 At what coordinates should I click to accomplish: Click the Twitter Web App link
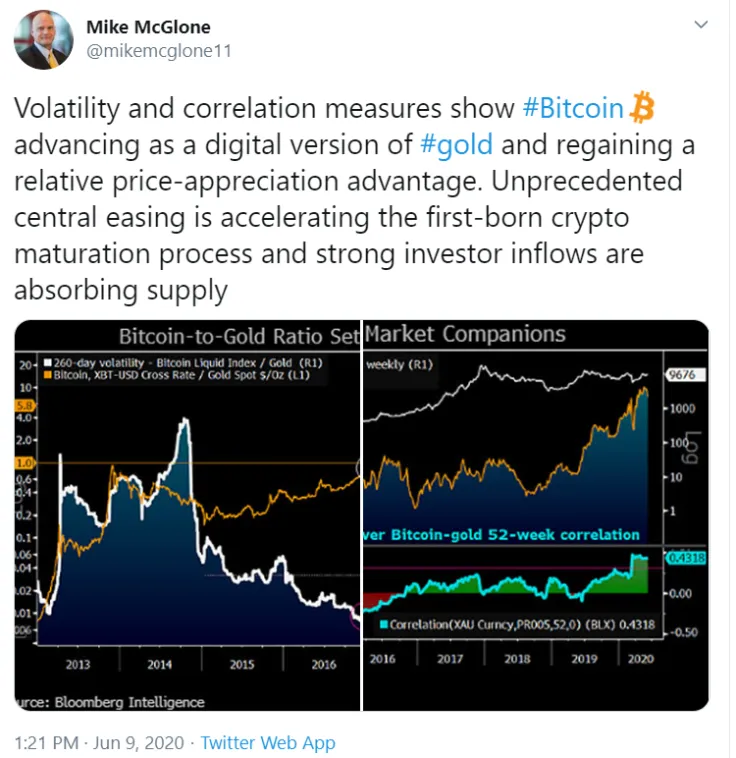point(267,743)
